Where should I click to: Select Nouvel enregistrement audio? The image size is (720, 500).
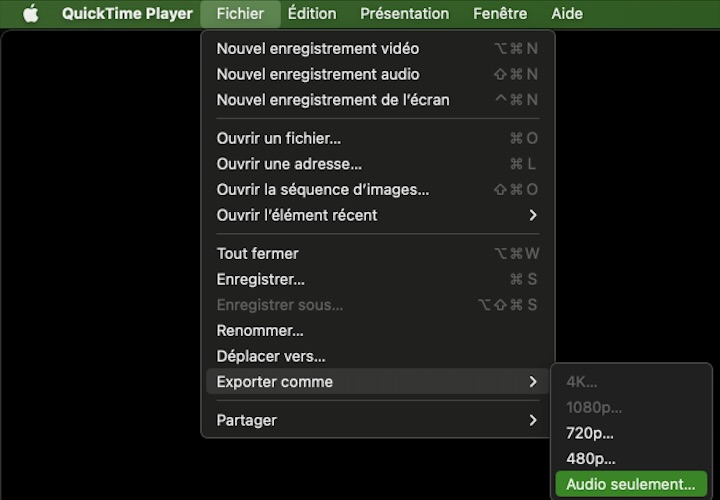tap(318, 74)
